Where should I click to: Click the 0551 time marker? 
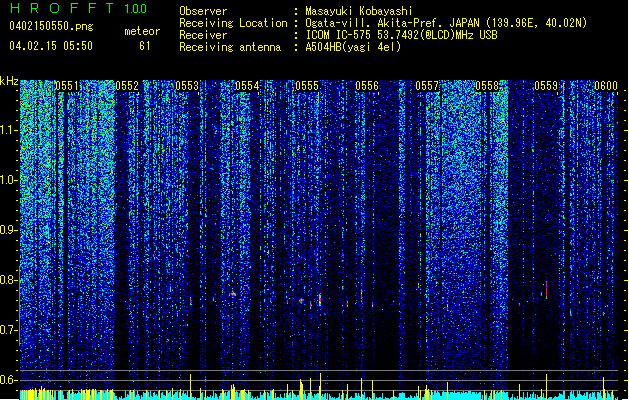tap(67, 86)
